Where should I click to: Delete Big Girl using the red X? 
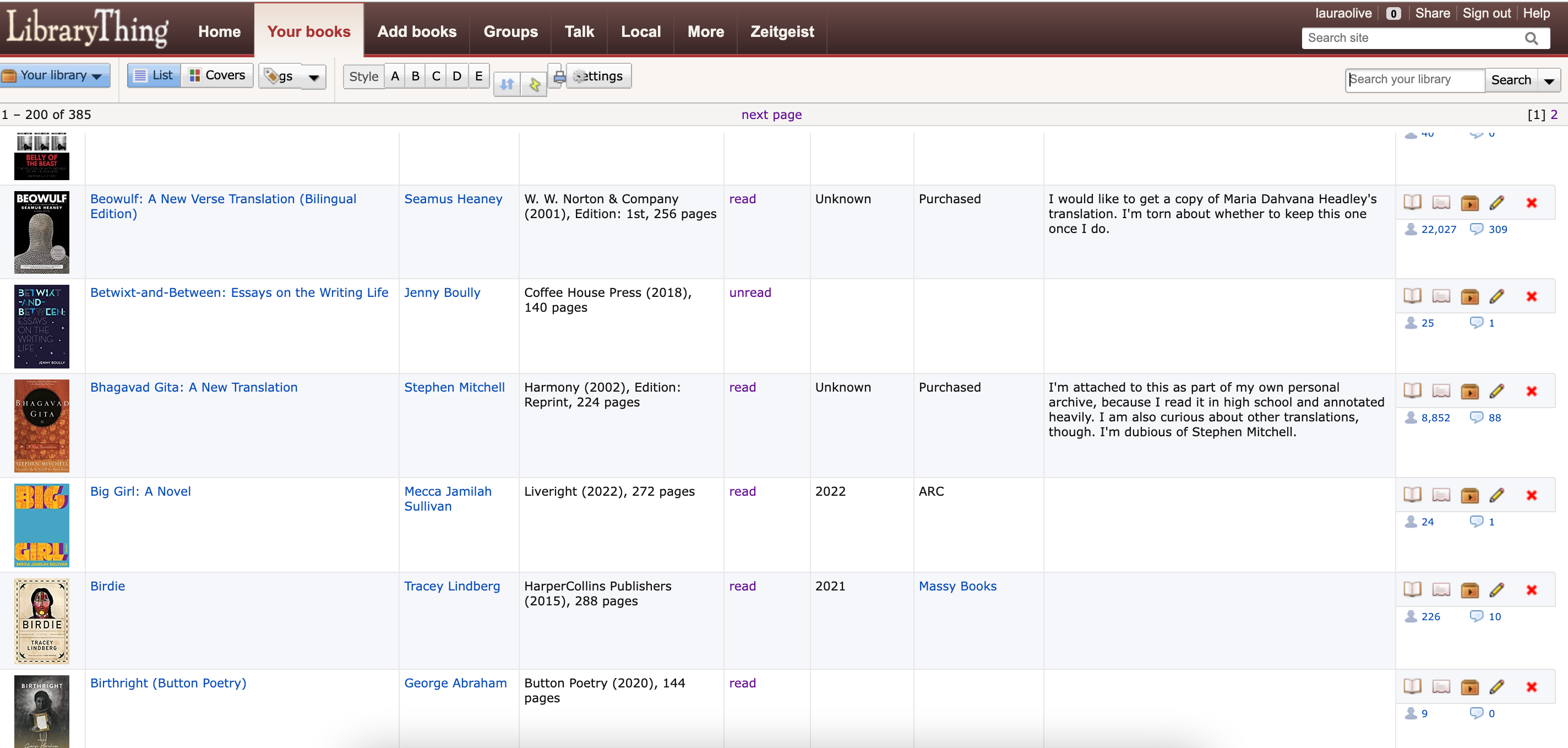tap(1532, 495)
